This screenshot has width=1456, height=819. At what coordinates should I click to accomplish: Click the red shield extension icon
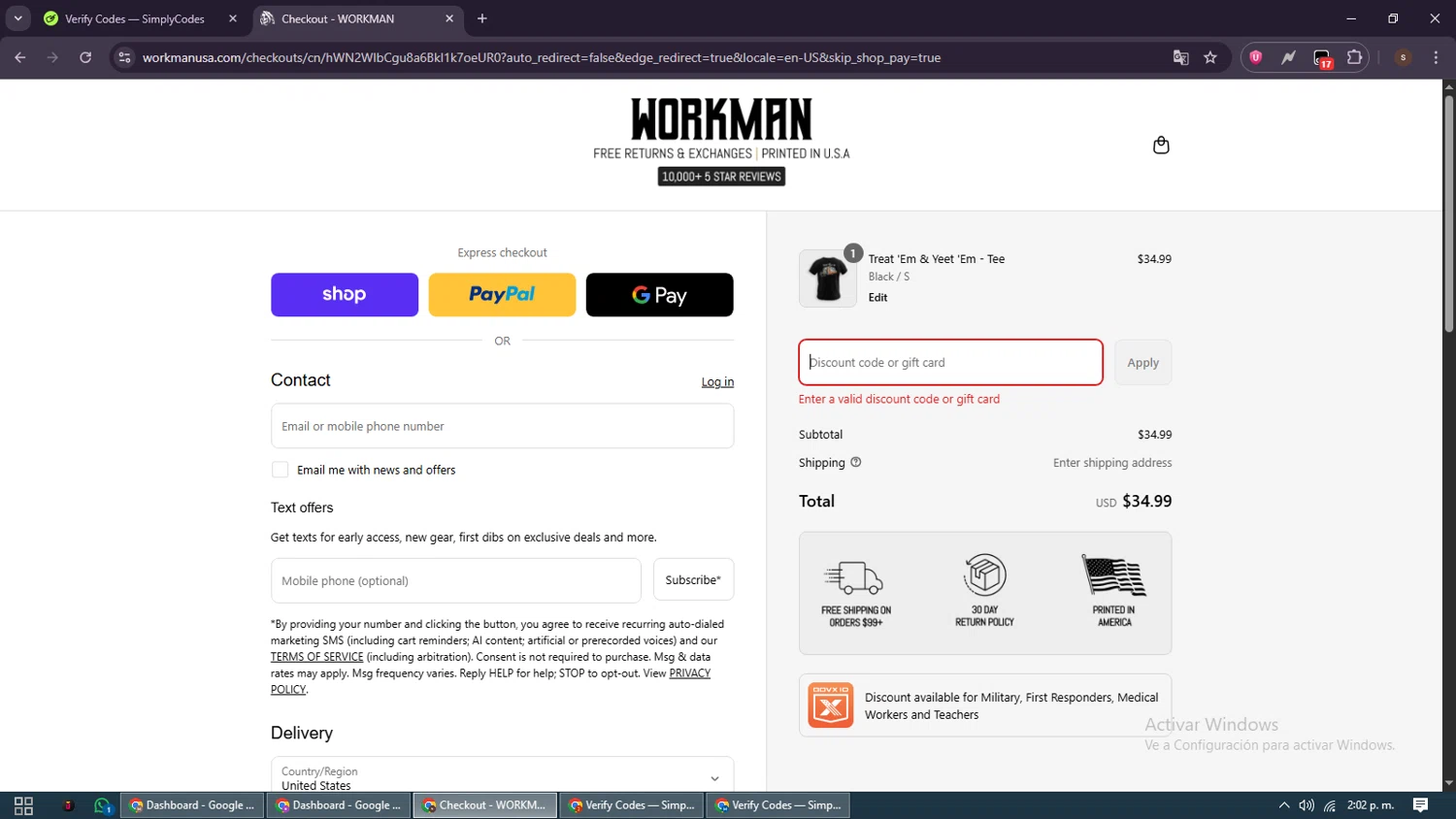(1256, 57)
